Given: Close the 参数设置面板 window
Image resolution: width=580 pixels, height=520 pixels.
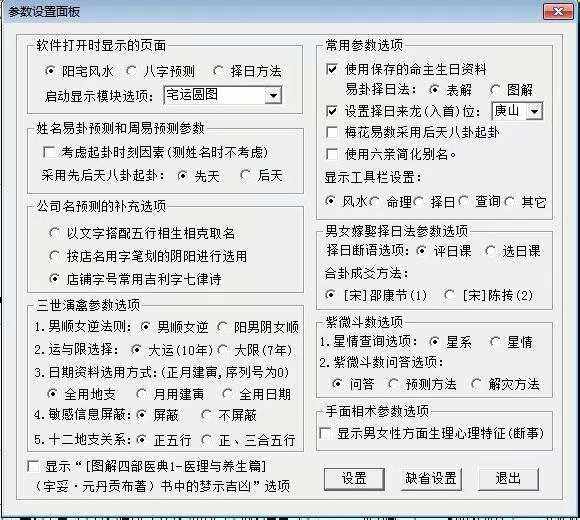Looking at the screenshot, I should (x=558, y=11).
